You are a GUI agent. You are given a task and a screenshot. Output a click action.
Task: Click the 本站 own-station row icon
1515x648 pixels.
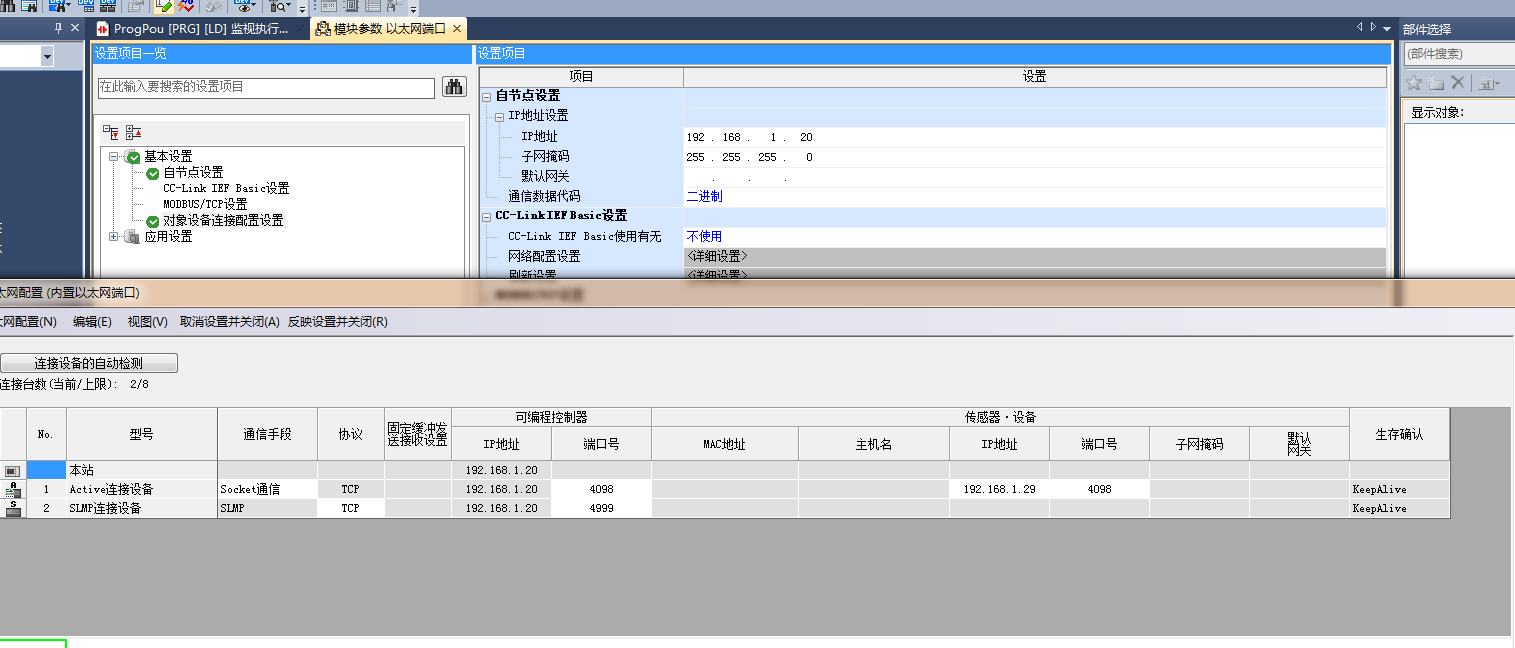point(13,470)
